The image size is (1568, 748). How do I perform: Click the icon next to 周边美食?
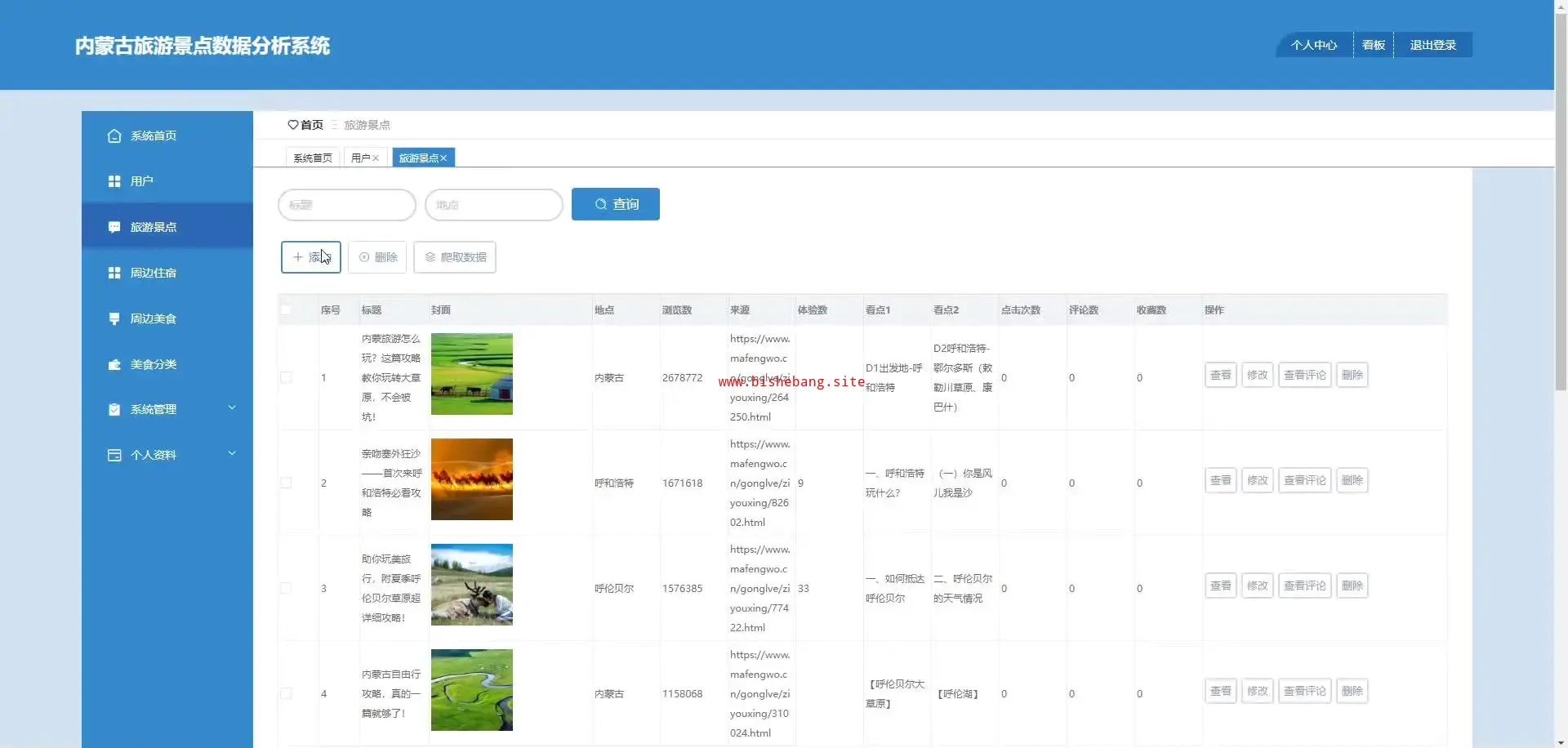point(114,318)
